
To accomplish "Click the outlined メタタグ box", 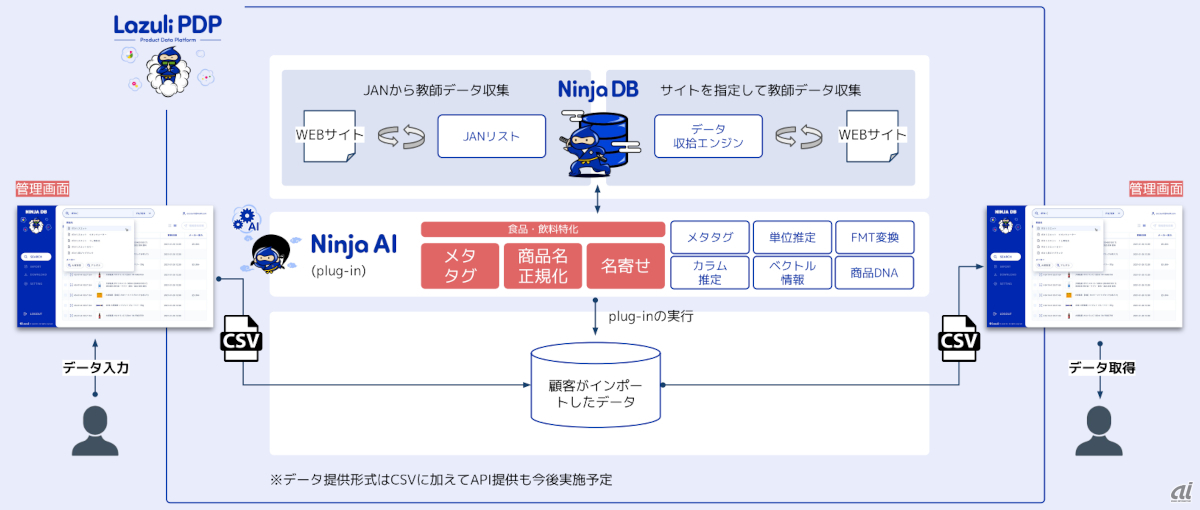I will coord(709,237).
